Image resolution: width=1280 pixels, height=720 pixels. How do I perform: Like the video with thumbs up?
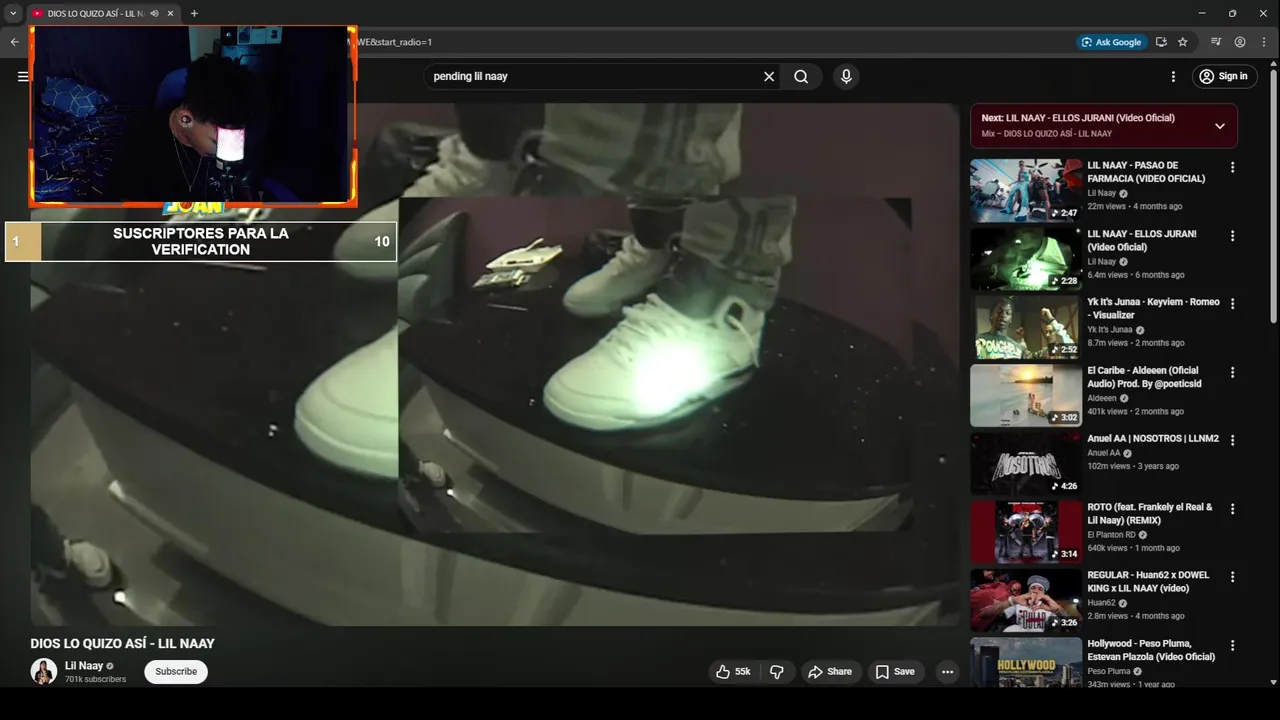pos(734,672)
